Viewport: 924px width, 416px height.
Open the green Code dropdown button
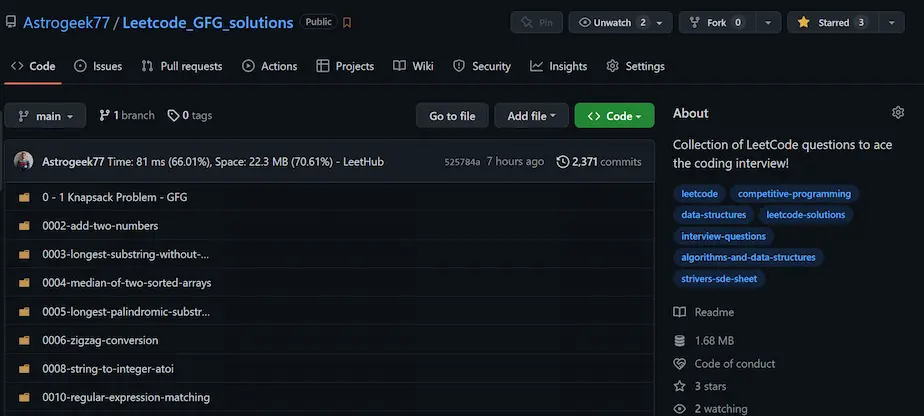tap(614, 115)
